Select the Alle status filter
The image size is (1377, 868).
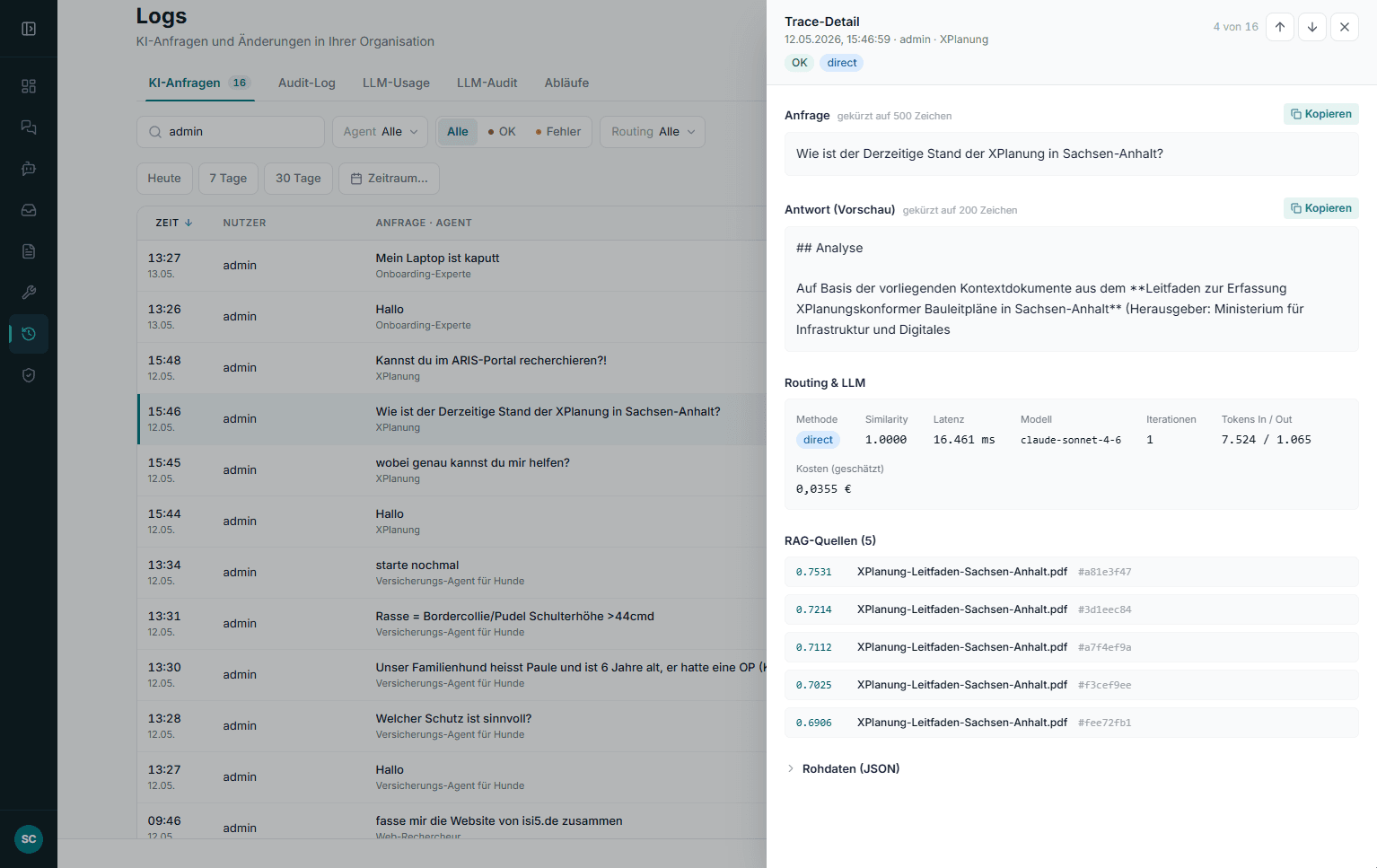pos(458,132)
